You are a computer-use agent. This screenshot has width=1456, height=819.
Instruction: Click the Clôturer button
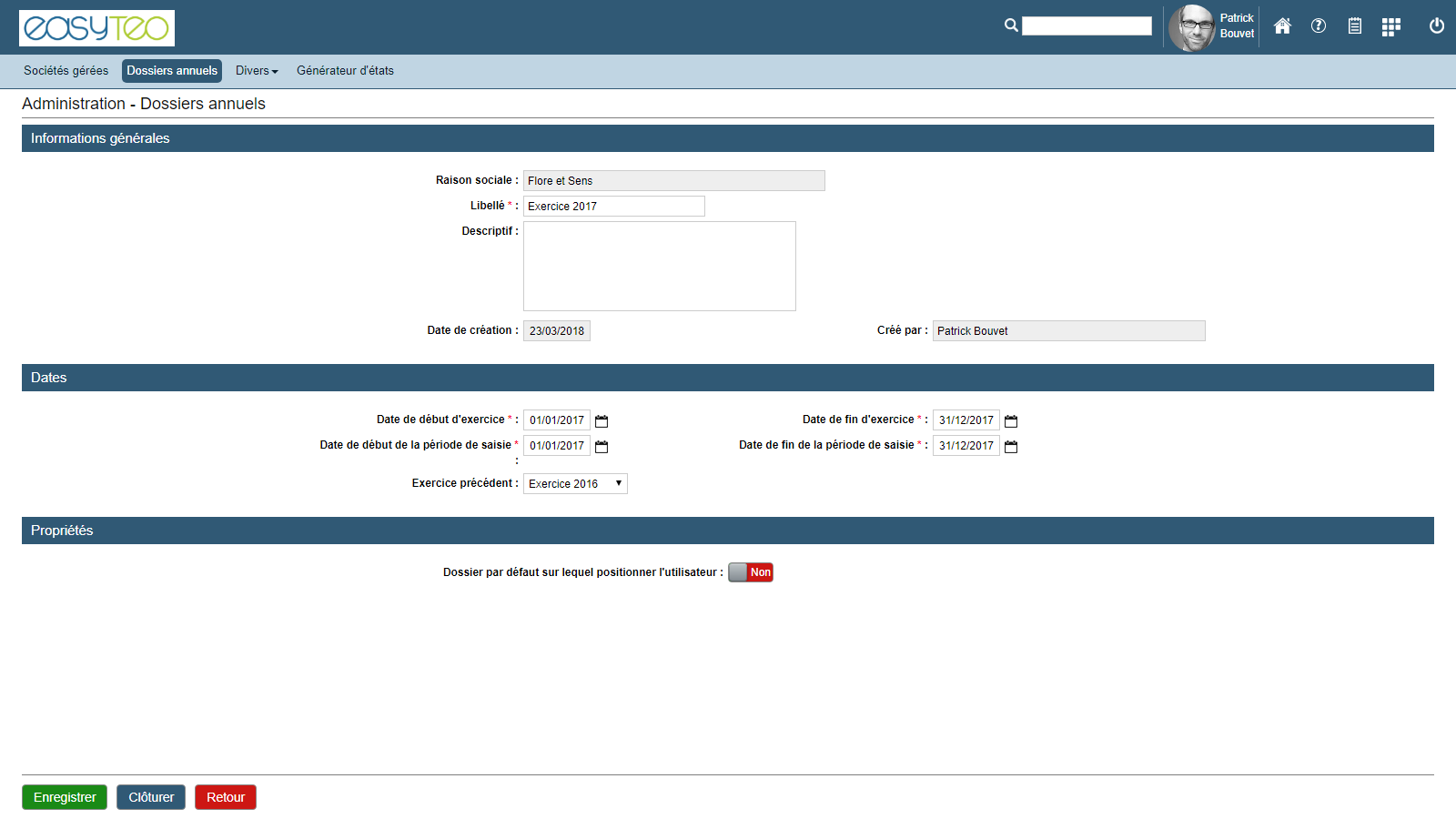tap(151, 797)
